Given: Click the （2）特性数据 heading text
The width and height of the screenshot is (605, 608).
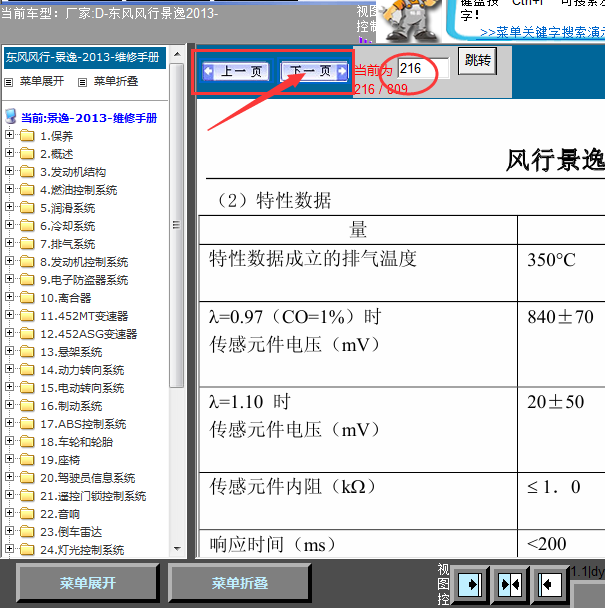Looking at the screenshot, I should coord(273,200).
